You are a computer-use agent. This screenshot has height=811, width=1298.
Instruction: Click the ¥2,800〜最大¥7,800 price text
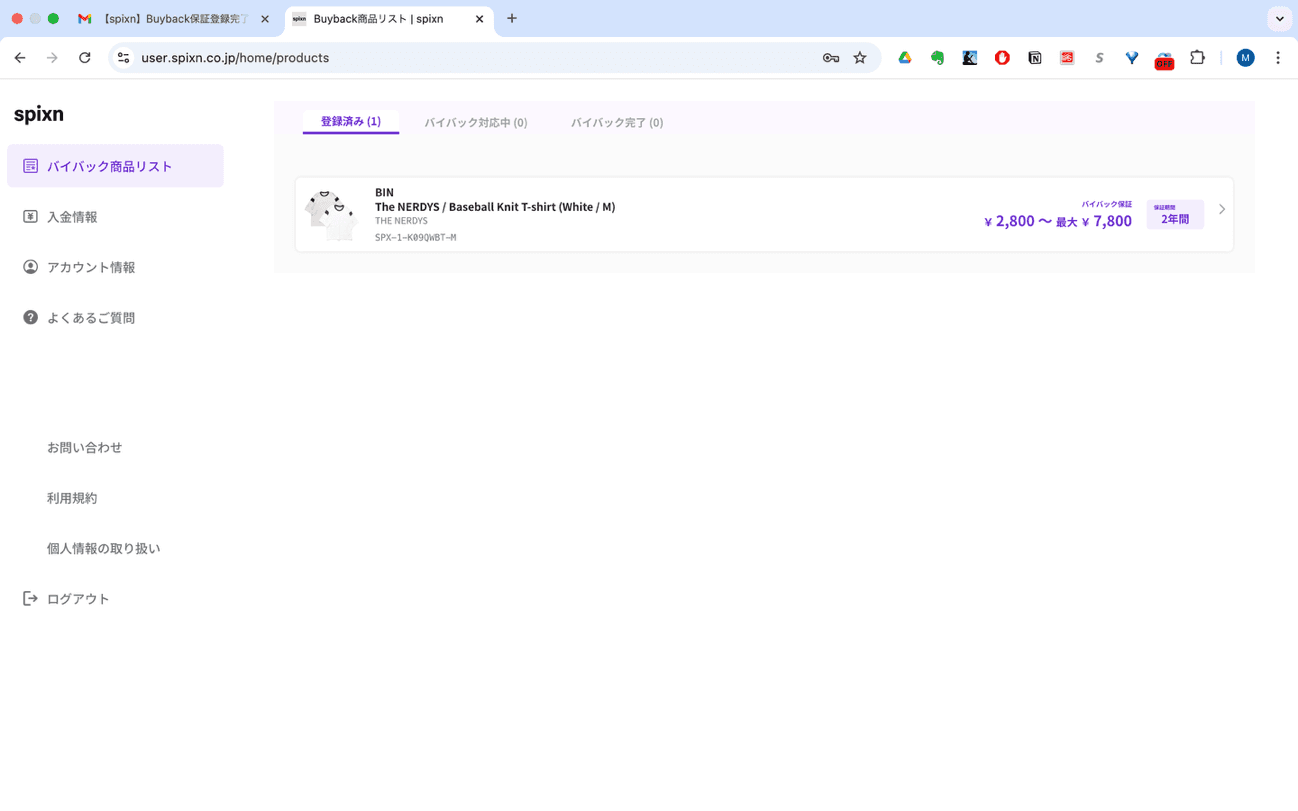(1058, 221)
